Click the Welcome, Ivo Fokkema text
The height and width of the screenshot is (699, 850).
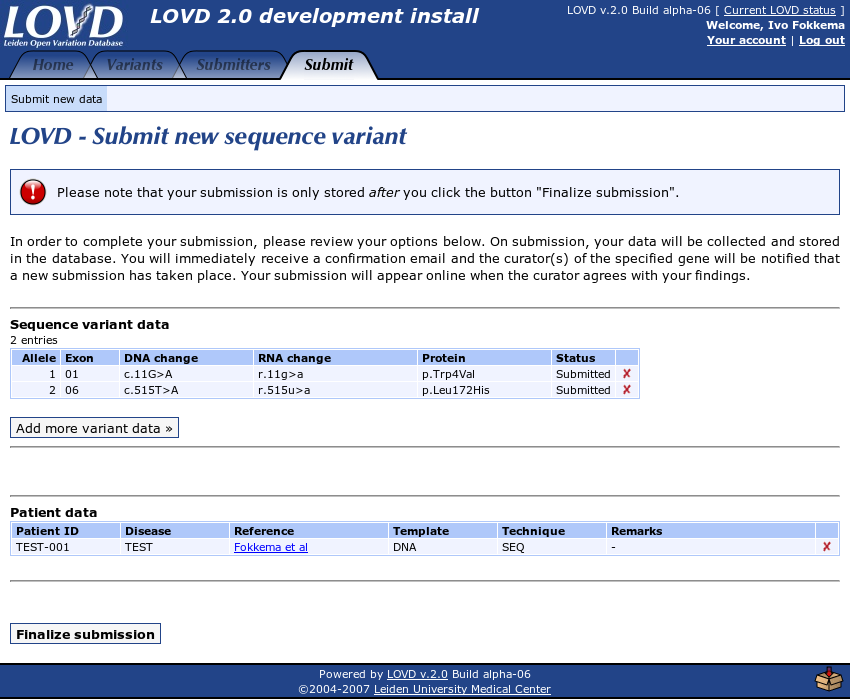click(x=775, y=25)
